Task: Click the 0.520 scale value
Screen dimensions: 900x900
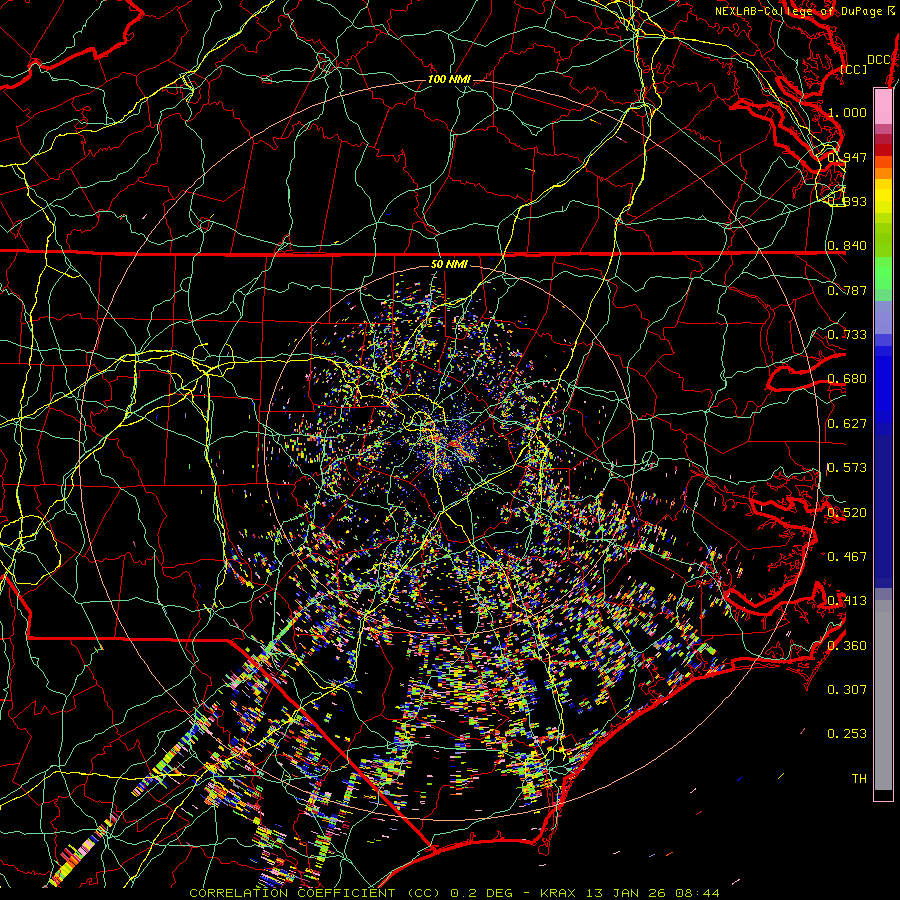Action: click(x=847, y=513)
